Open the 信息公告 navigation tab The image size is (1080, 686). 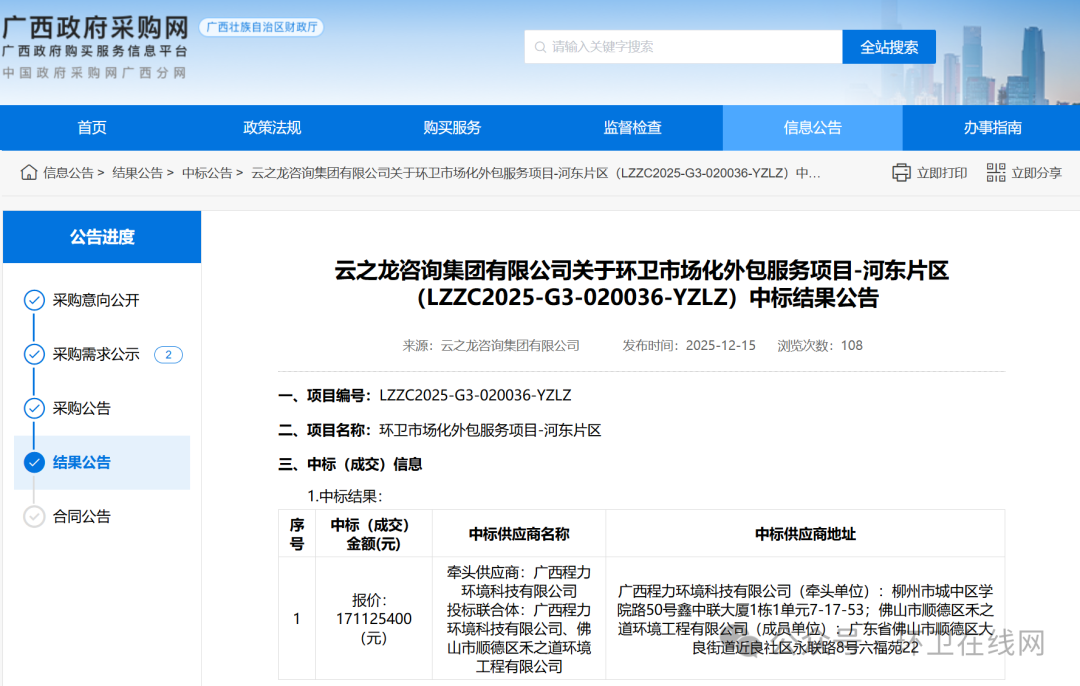point(812,127)
